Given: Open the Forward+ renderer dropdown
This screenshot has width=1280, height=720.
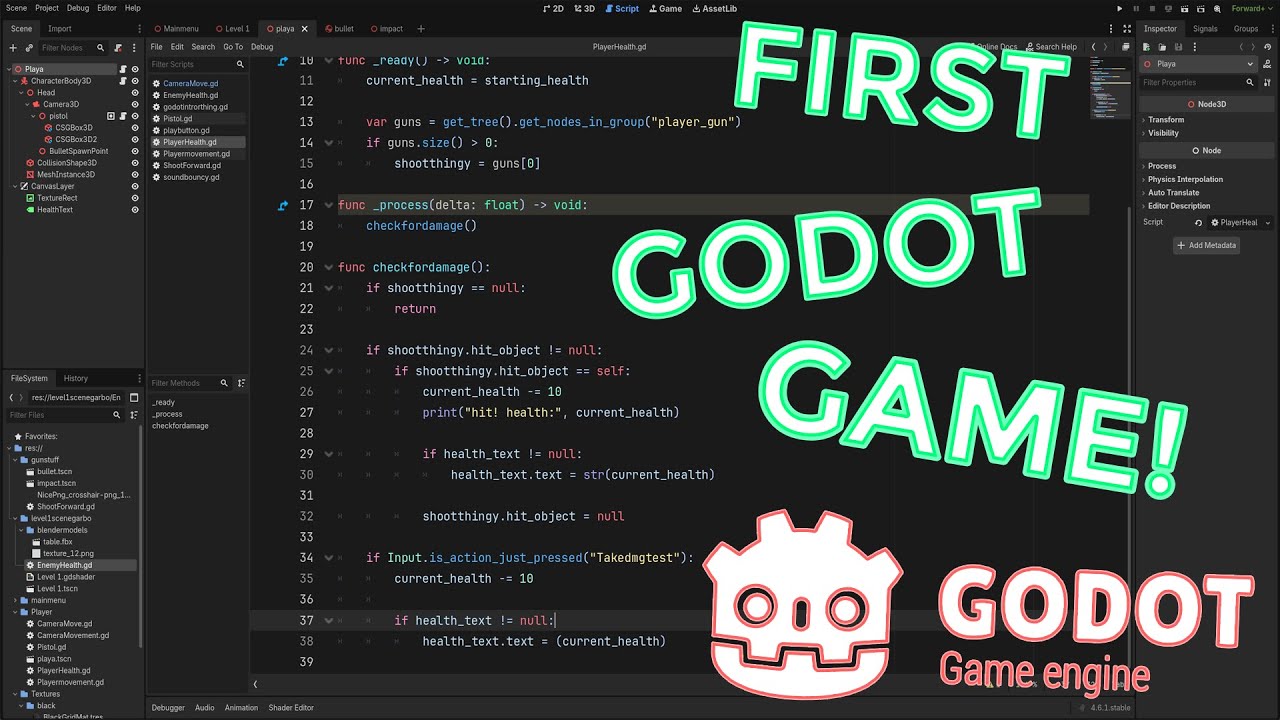Looking at the screenshot, I should (1251, 8).
